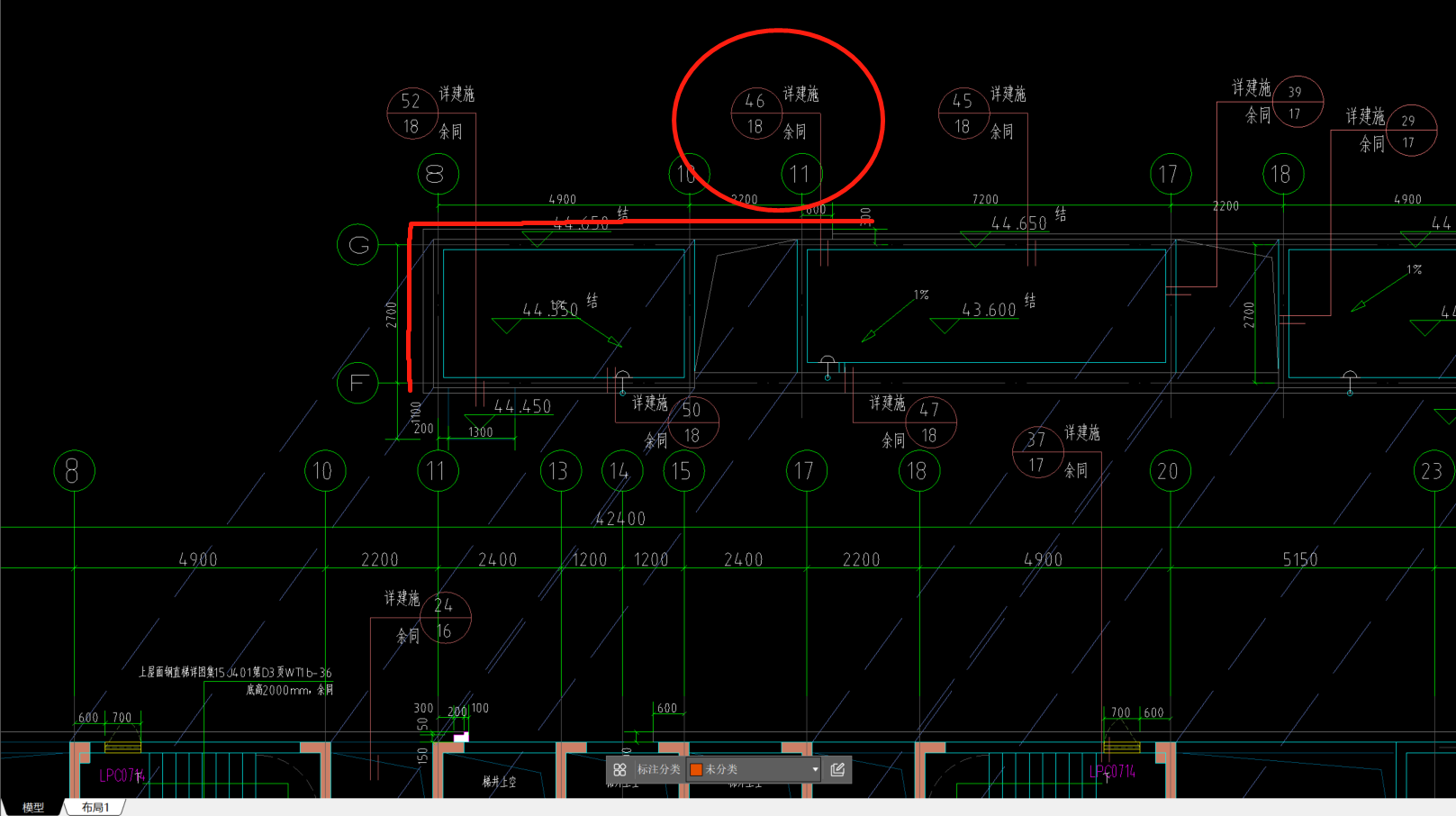Click the detail bubble 47 over 18

930,422
